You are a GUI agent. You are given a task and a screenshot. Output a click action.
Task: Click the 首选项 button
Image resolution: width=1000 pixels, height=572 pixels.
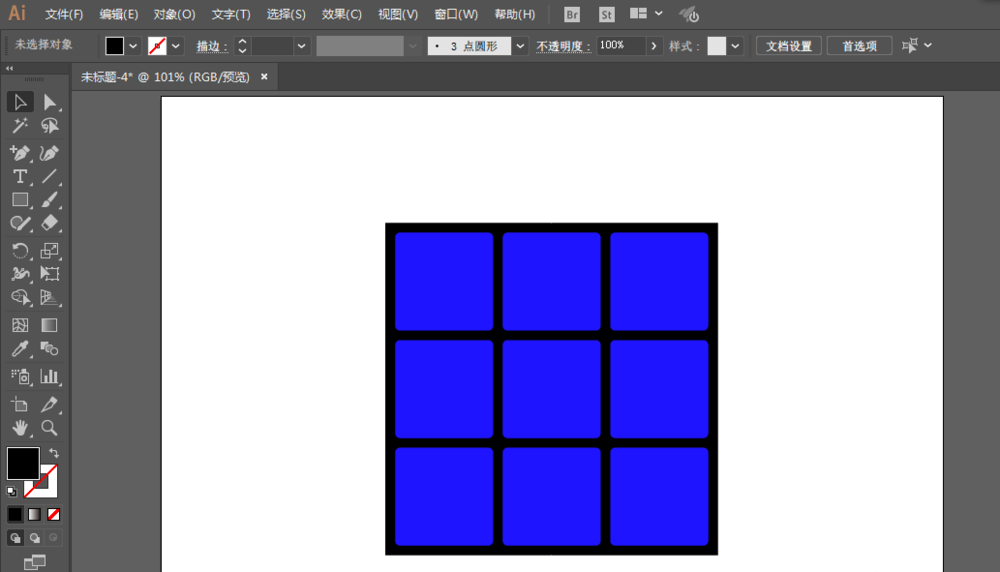coord(859,46)
